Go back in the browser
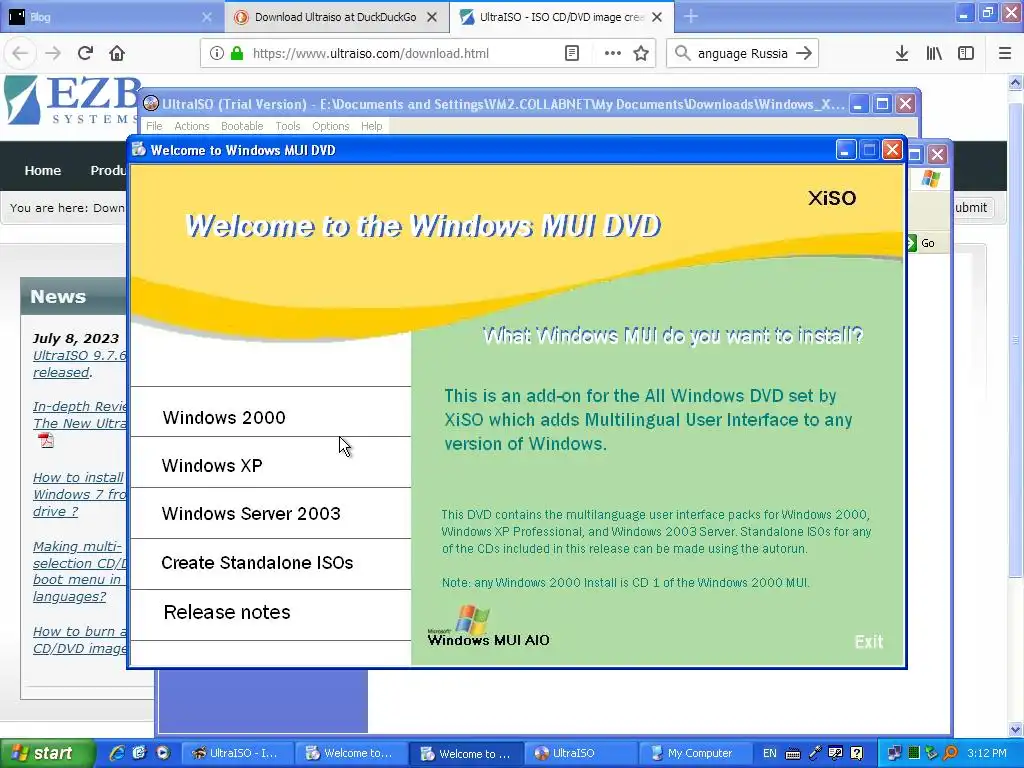 pos(20,54)
